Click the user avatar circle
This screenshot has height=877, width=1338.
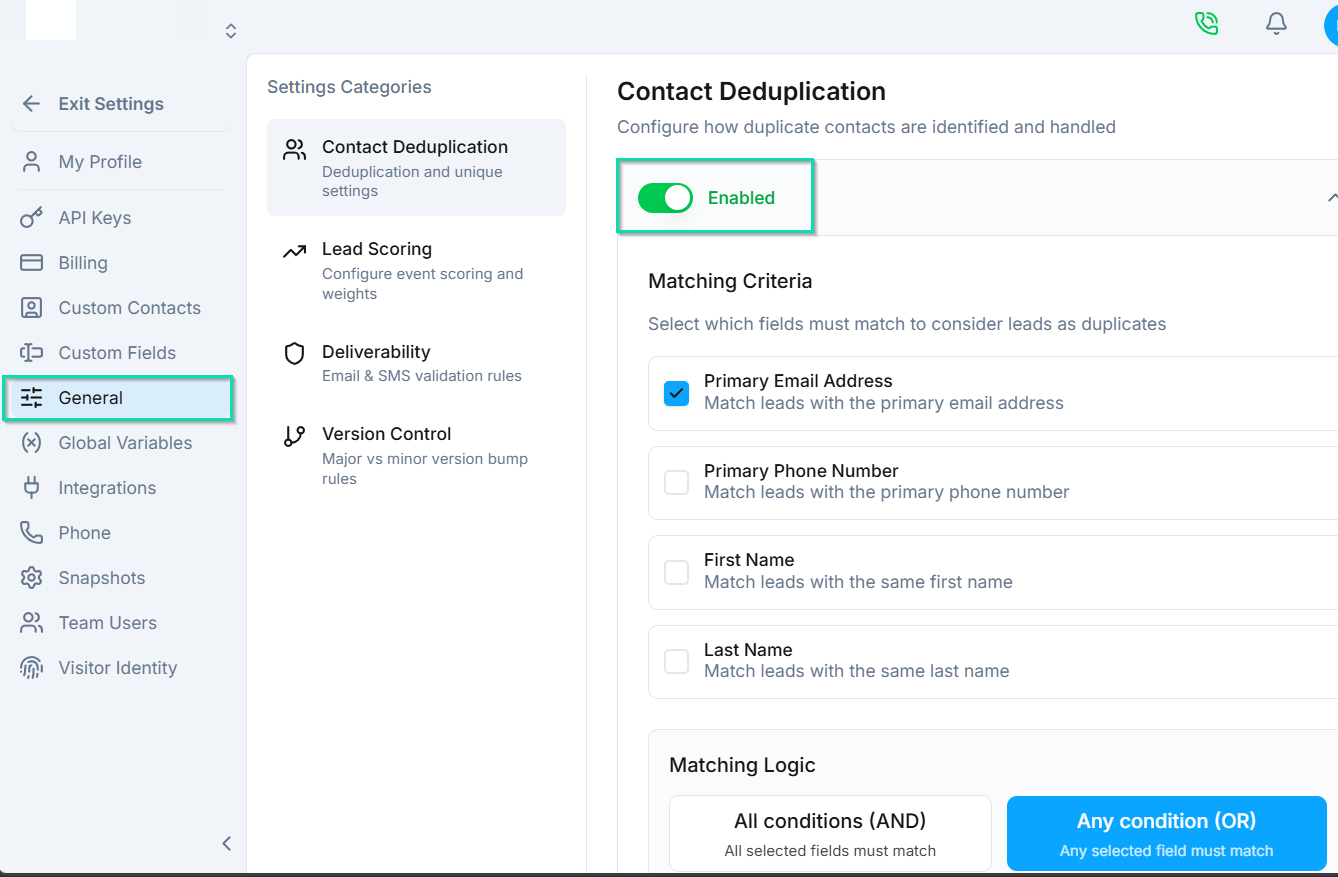pyautogui.click(x=1331, y=24)
